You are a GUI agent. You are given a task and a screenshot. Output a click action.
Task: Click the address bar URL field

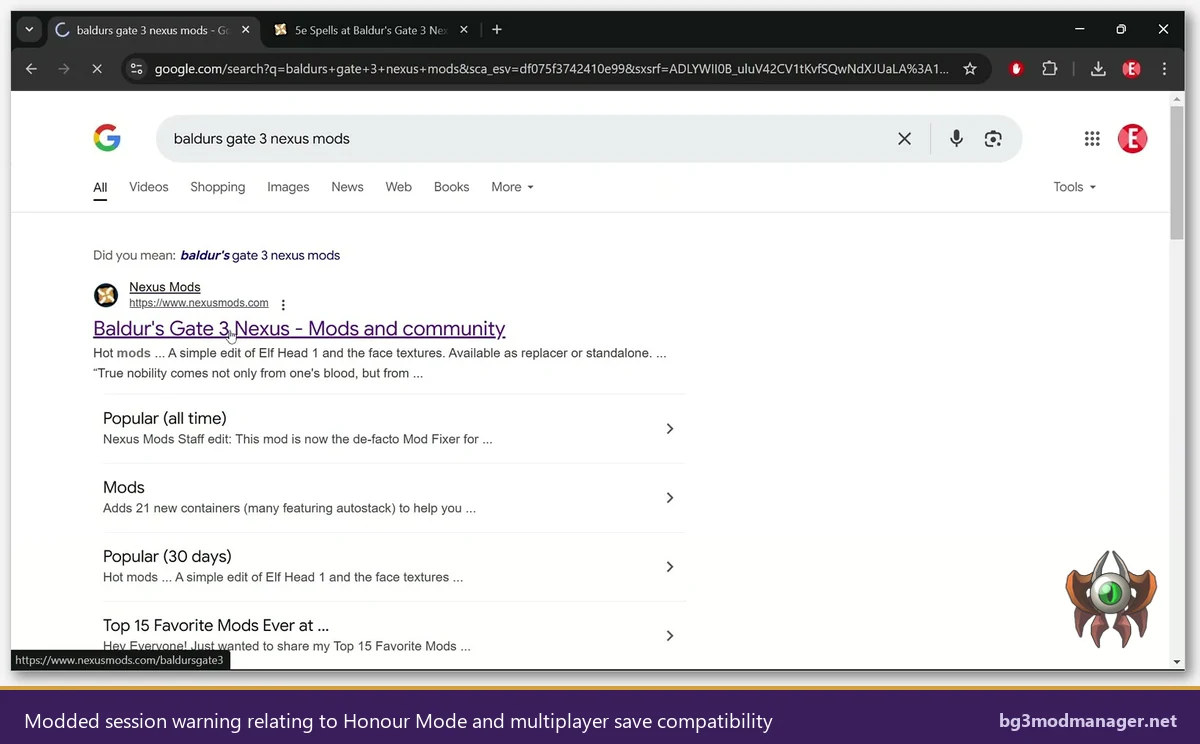[x=550, y=69]
